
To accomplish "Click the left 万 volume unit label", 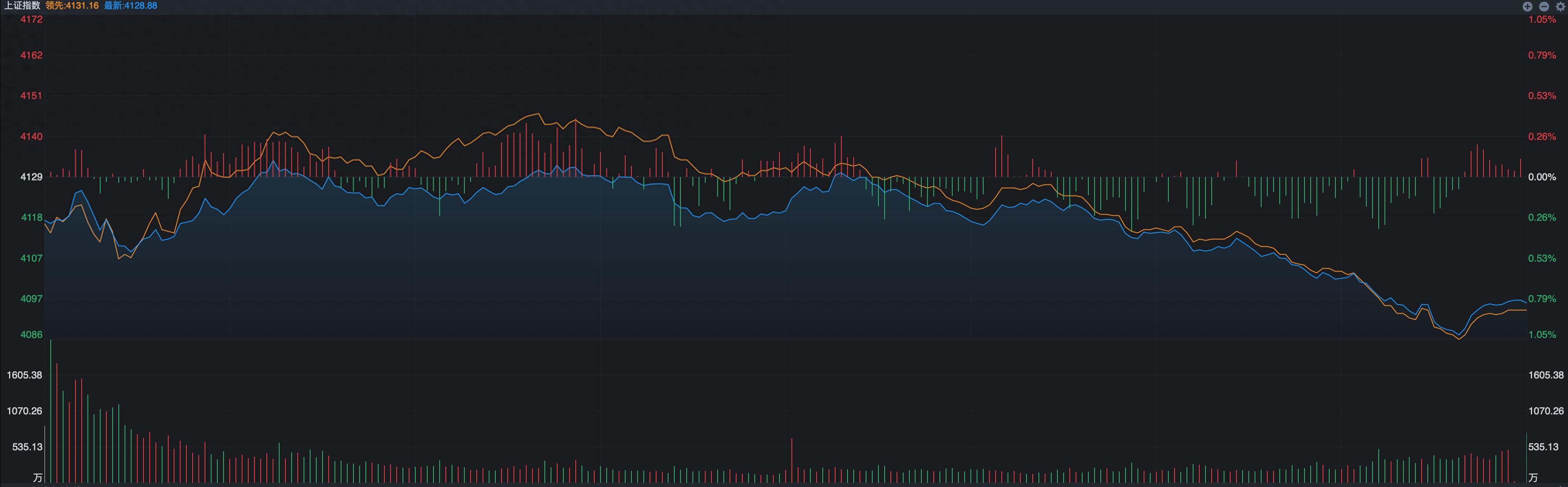I will 38,477.
